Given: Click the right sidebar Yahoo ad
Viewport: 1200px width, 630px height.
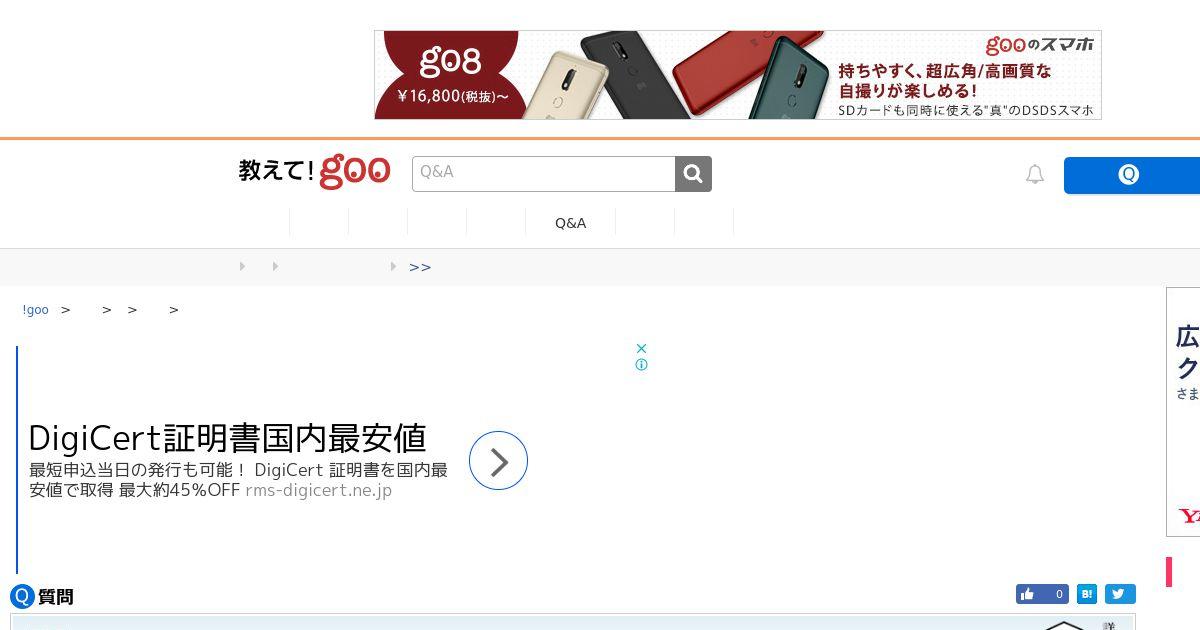Looking at the screenshot, I should [x=1183, y=412].
